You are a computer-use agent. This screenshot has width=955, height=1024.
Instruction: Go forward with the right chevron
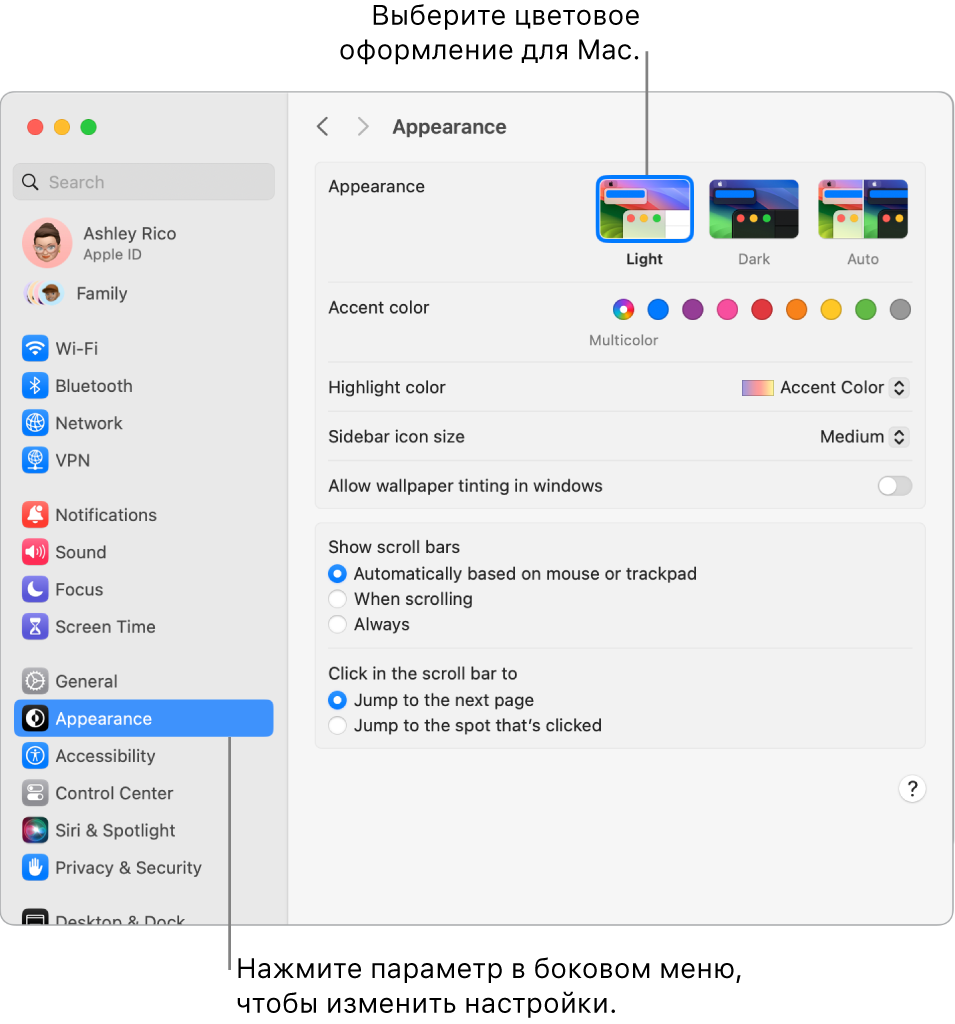363,126
